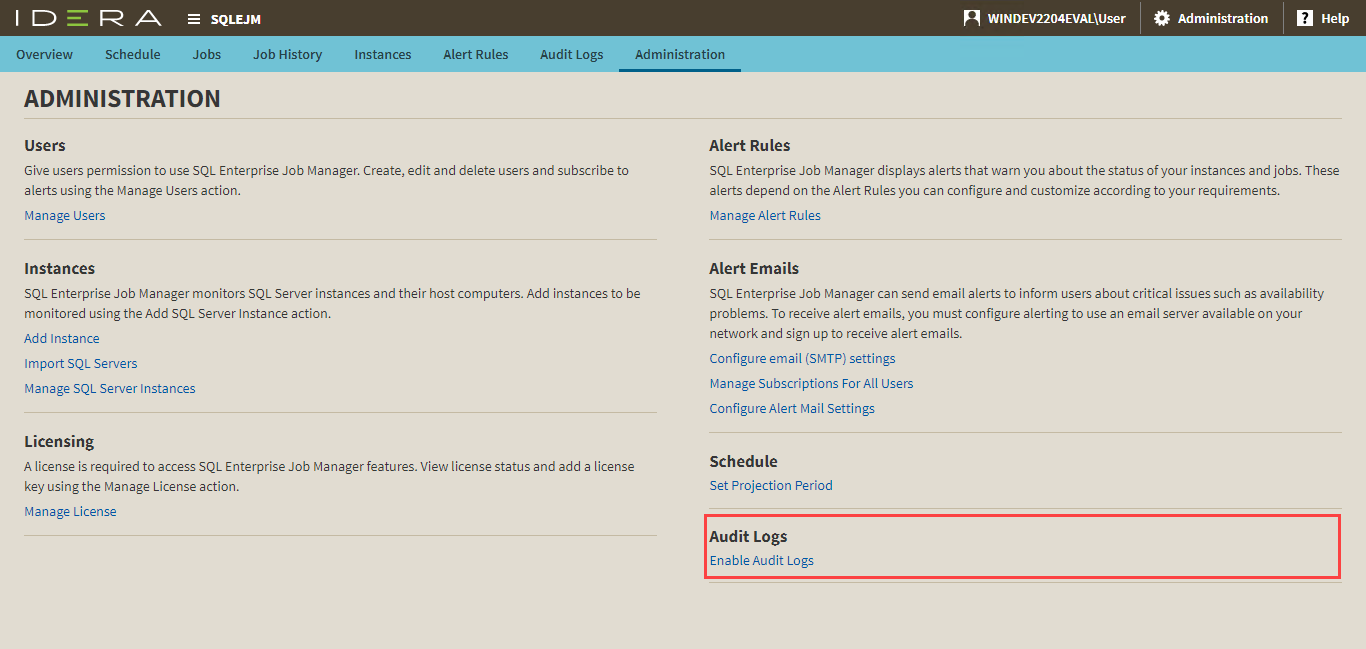
Task: Select the Job History tab
Action: click(x=287, y=54)
